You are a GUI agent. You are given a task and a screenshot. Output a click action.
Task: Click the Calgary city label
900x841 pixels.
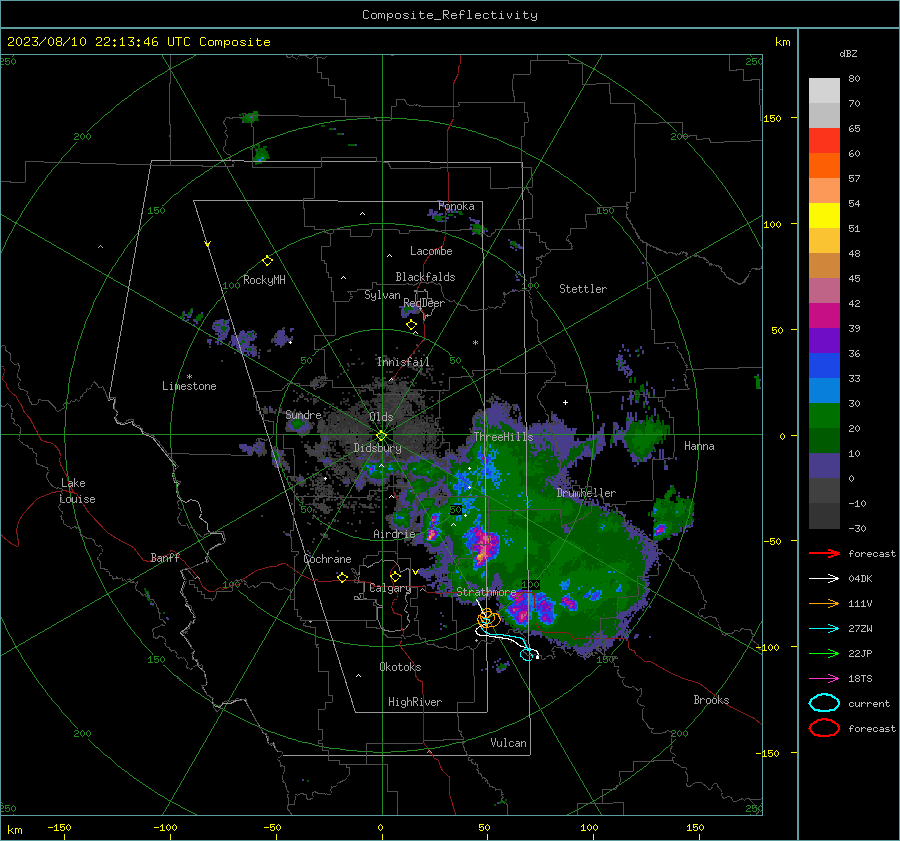pyautogui.click(x=390, y=588)
